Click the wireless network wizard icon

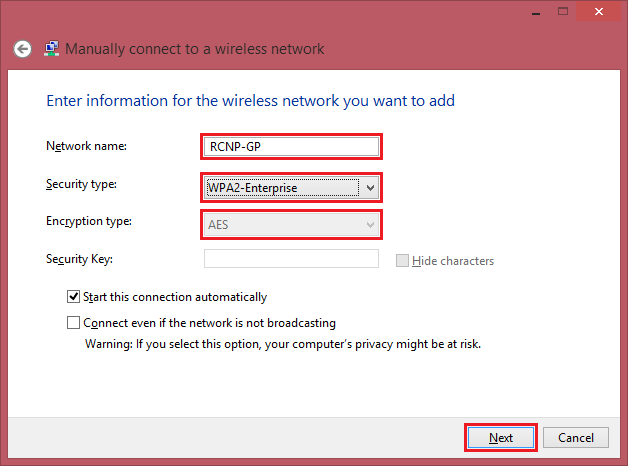click(52, 49)
